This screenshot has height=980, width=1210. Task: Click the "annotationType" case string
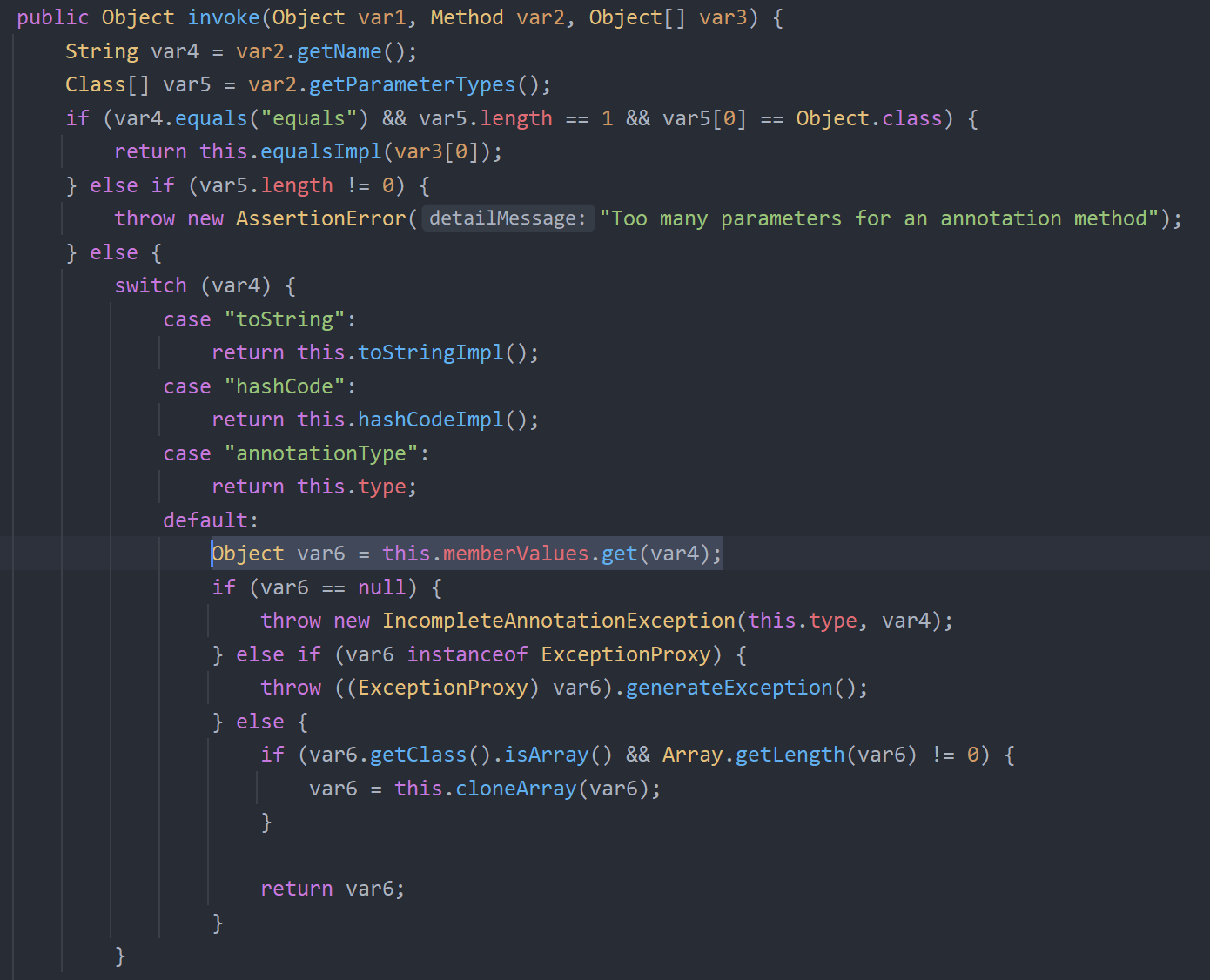pyautogui.click(x=321, y=453)
